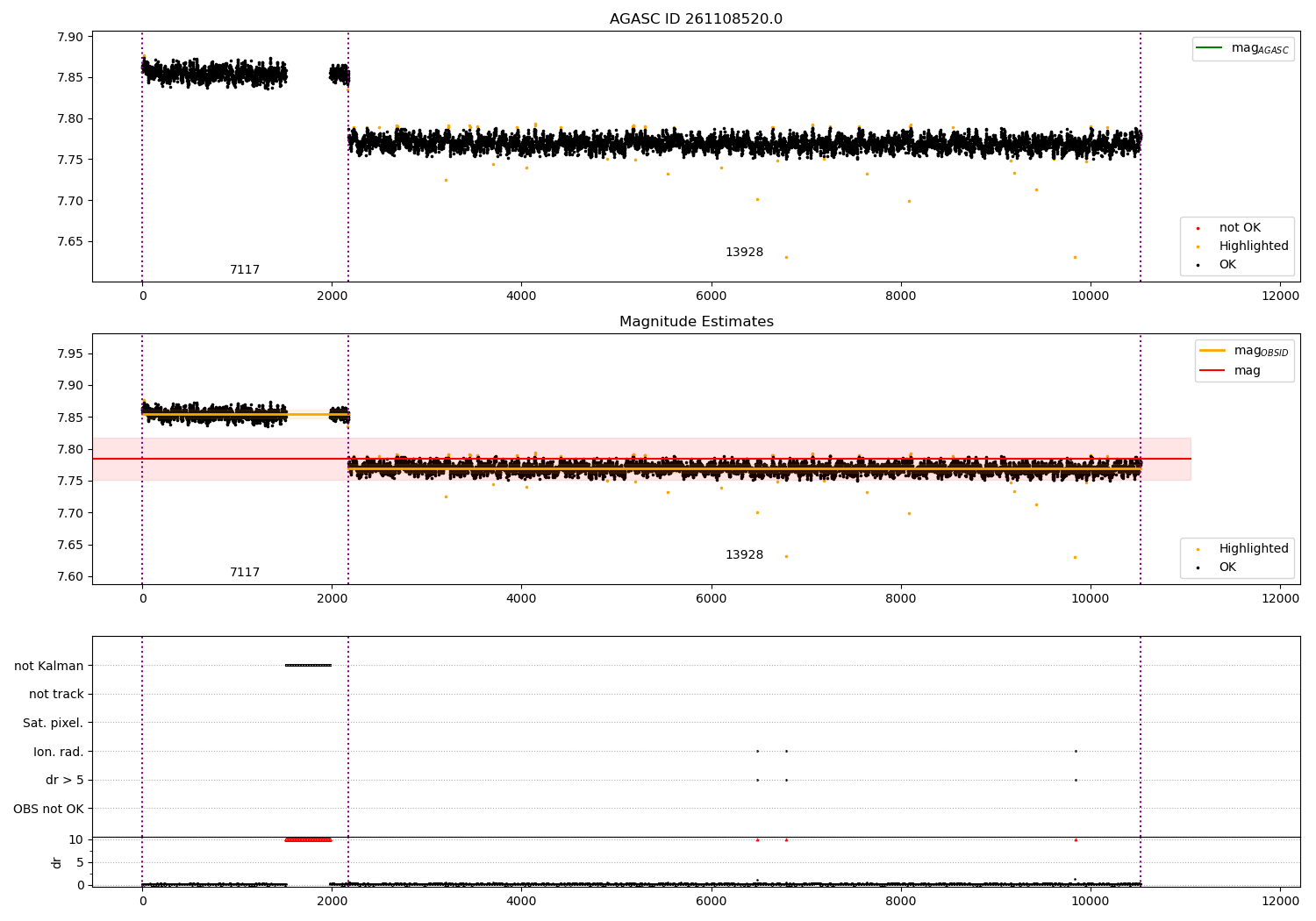Click the 'OBS not OK' row label
The image size is (1316, 921).
49,809
